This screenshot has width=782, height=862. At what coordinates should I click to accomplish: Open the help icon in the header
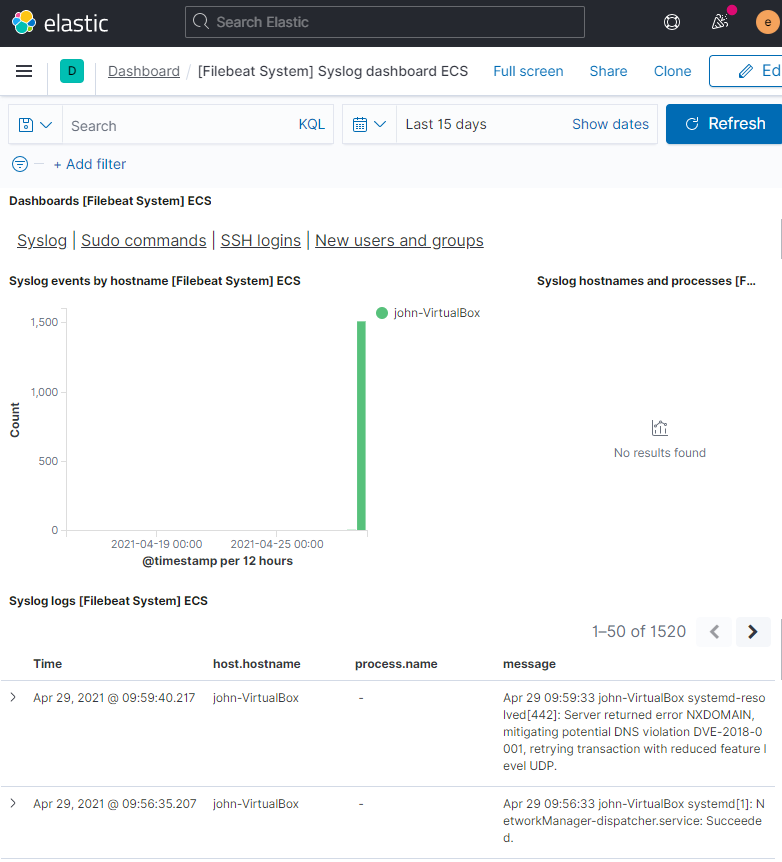pos(671,21)
